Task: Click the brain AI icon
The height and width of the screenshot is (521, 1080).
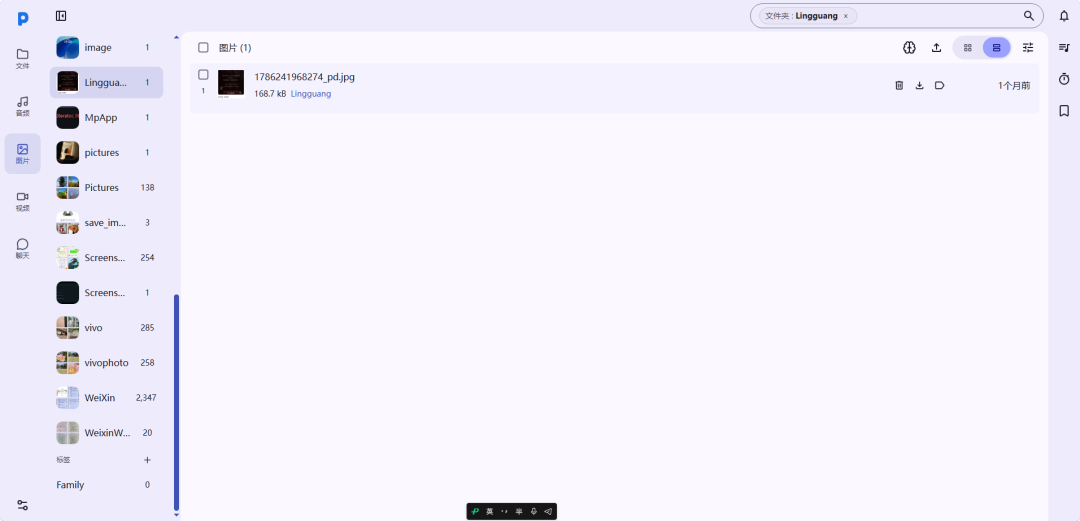Action: 909,48
